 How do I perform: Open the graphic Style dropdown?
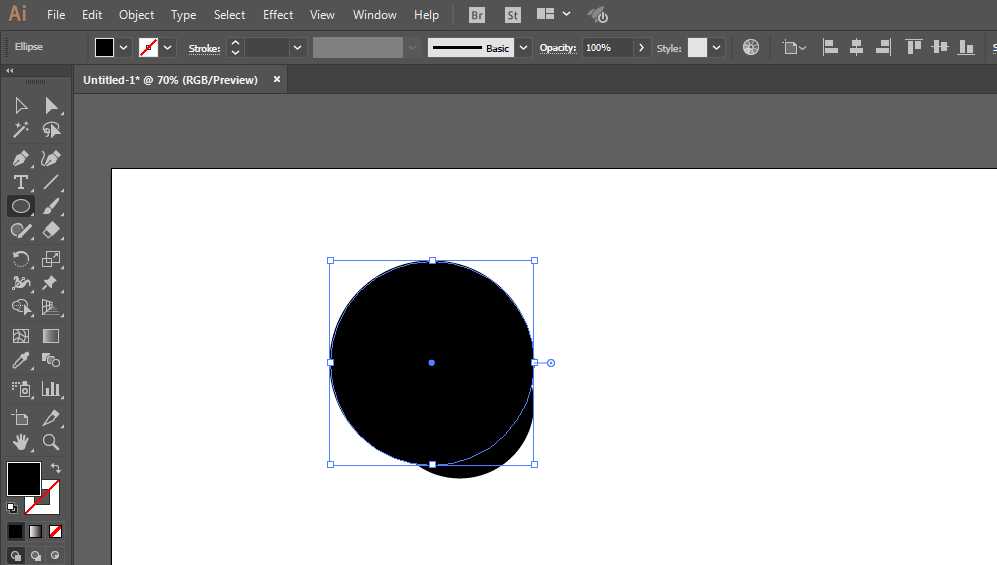(x=716, y=47)
